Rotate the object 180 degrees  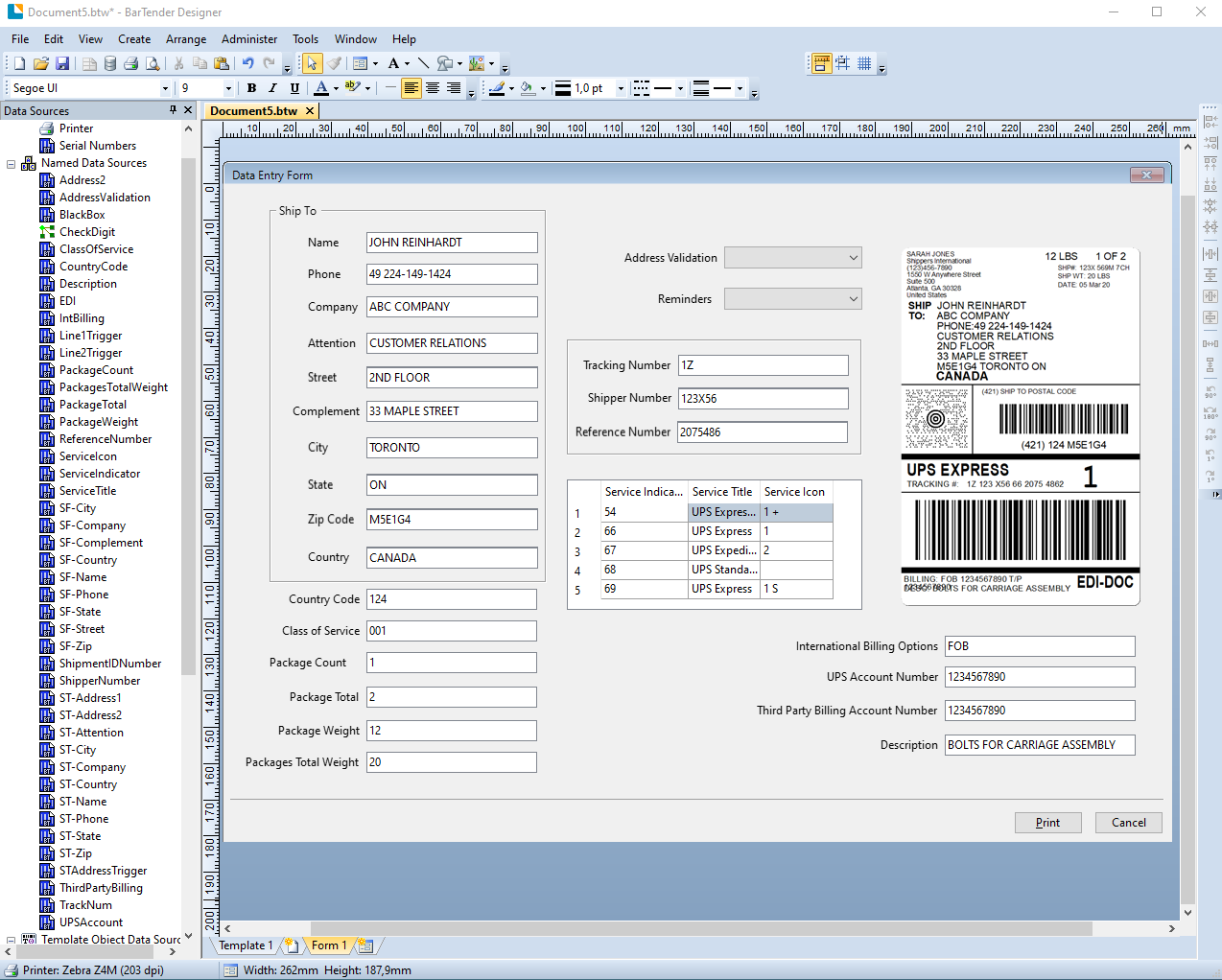[x=1210, y=412]
